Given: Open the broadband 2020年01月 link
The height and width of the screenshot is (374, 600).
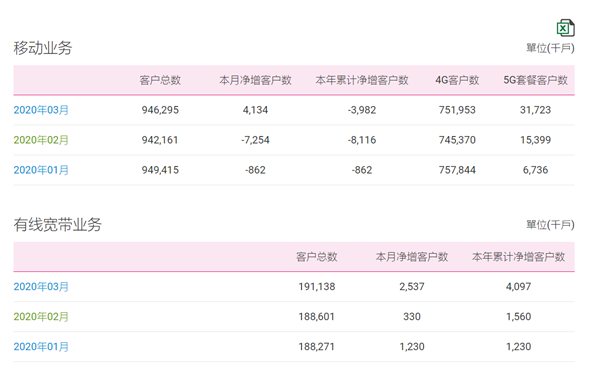Looking at the screenshot, I should point(41,347).
